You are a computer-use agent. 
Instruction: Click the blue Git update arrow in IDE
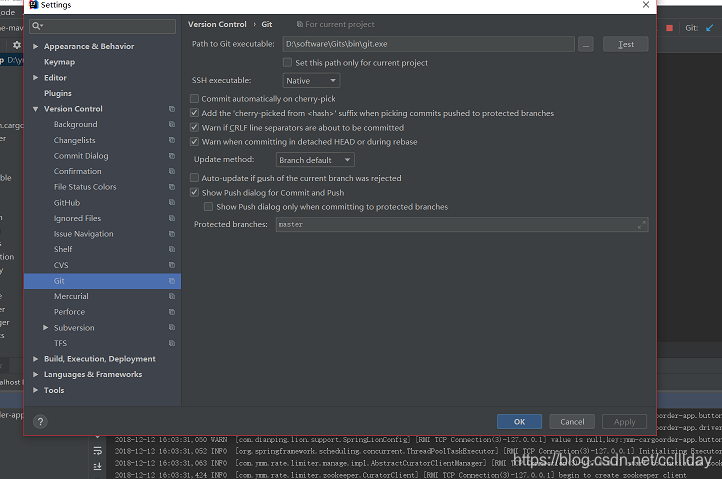[x=710, y=28]
